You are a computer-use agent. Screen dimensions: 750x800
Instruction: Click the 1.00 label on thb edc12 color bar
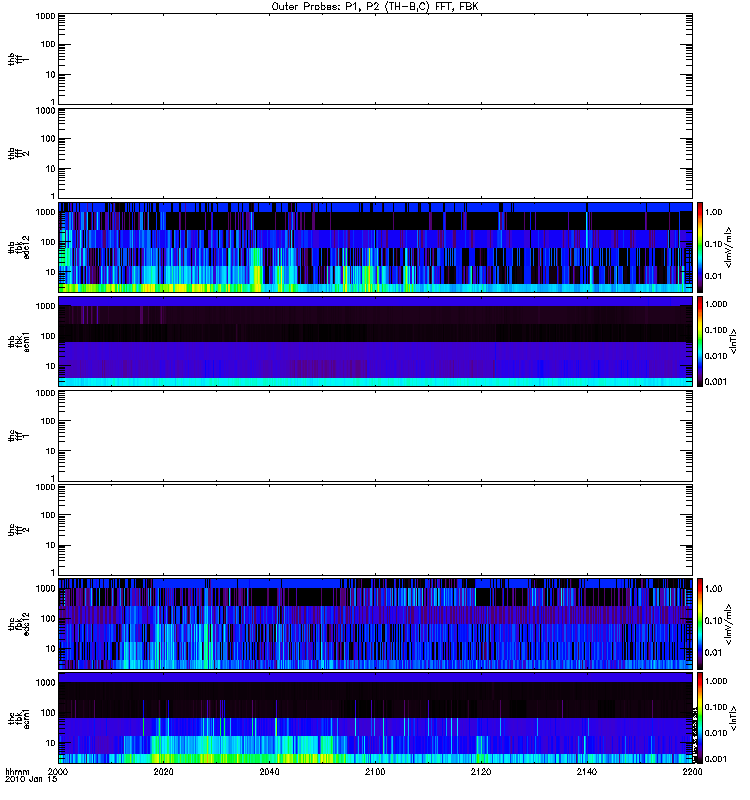714,212
